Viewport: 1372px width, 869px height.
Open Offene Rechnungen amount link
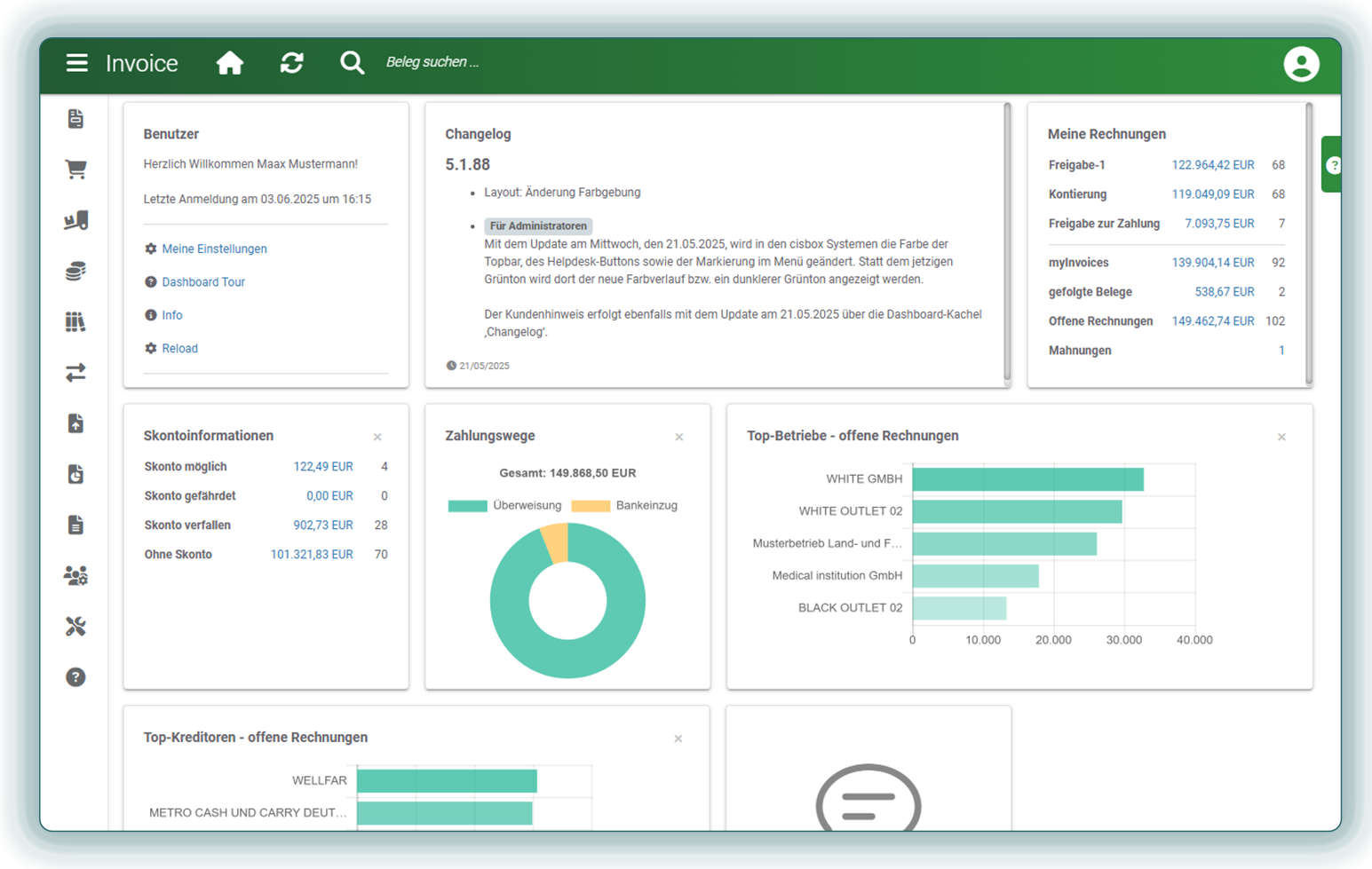coord(1212,321)
